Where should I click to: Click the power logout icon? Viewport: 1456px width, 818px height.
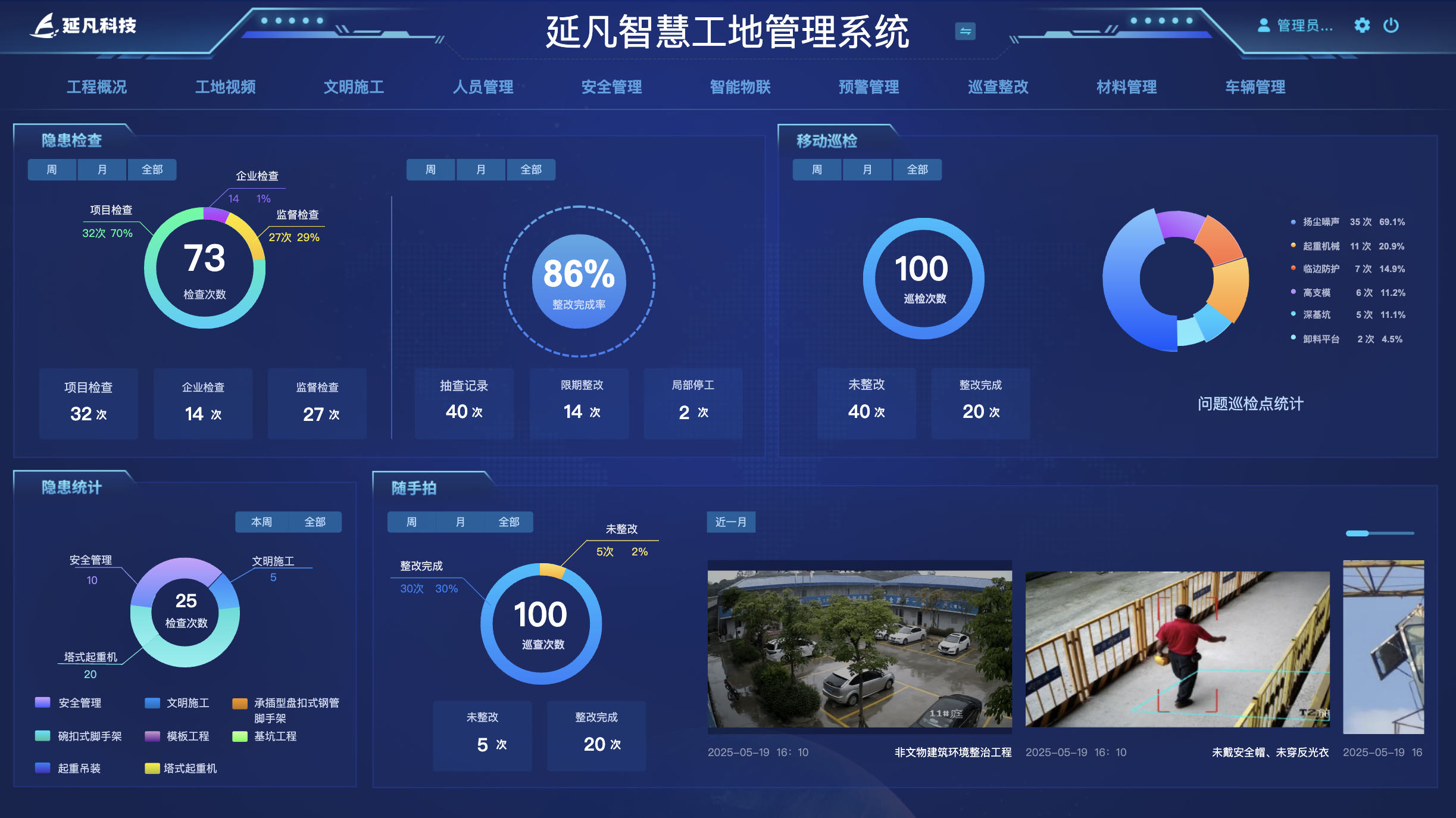click(x=1391, y=26)
